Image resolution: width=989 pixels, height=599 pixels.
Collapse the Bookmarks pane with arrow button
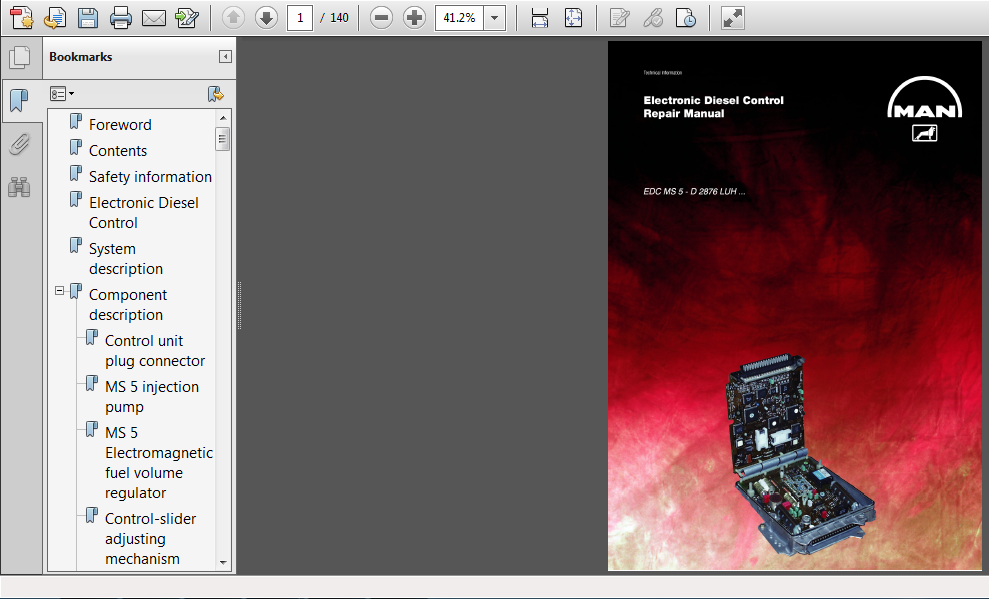click(225, 57)
